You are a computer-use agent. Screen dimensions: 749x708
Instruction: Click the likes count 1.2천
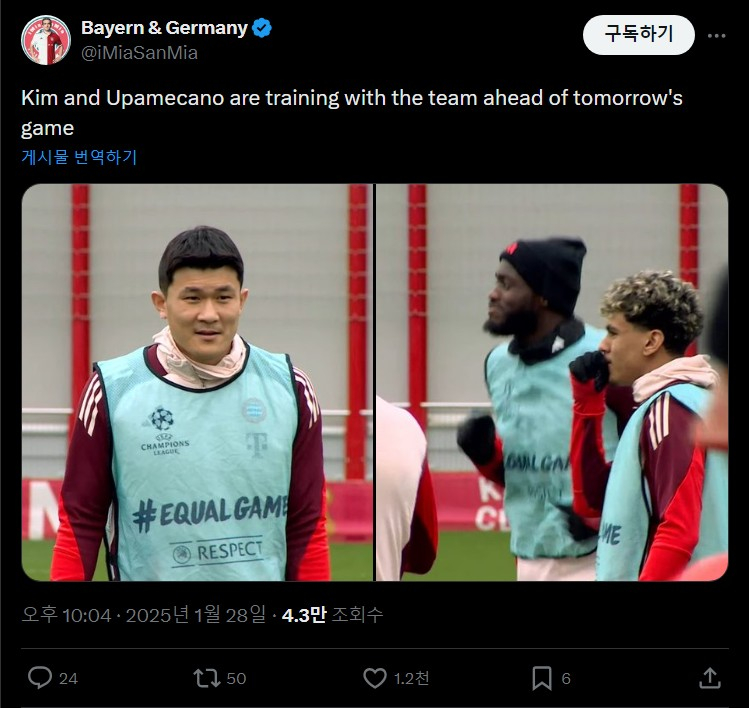[411, 678]
